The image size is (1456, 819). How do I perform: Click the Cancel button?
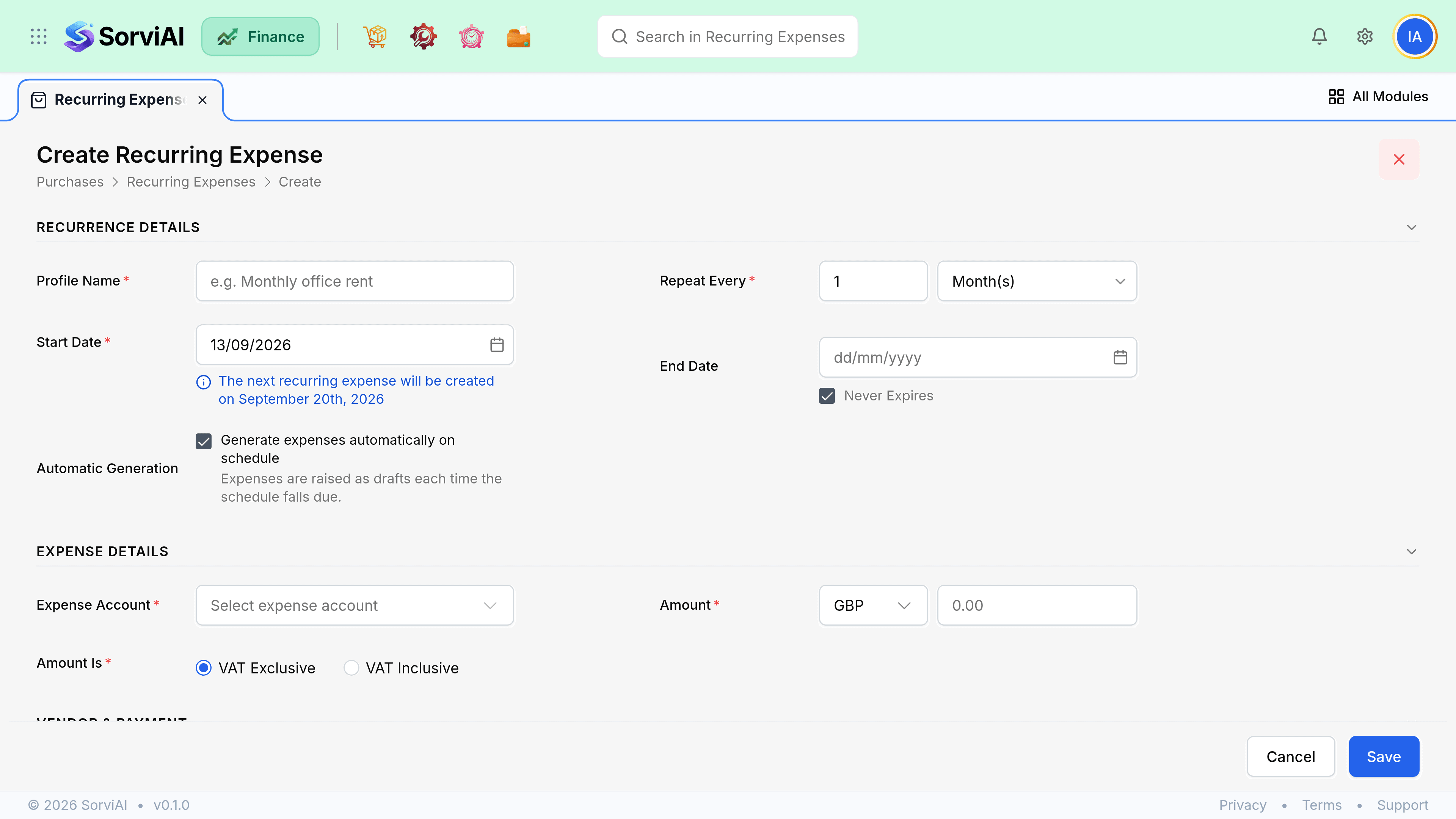click(x=1291, y=757)
